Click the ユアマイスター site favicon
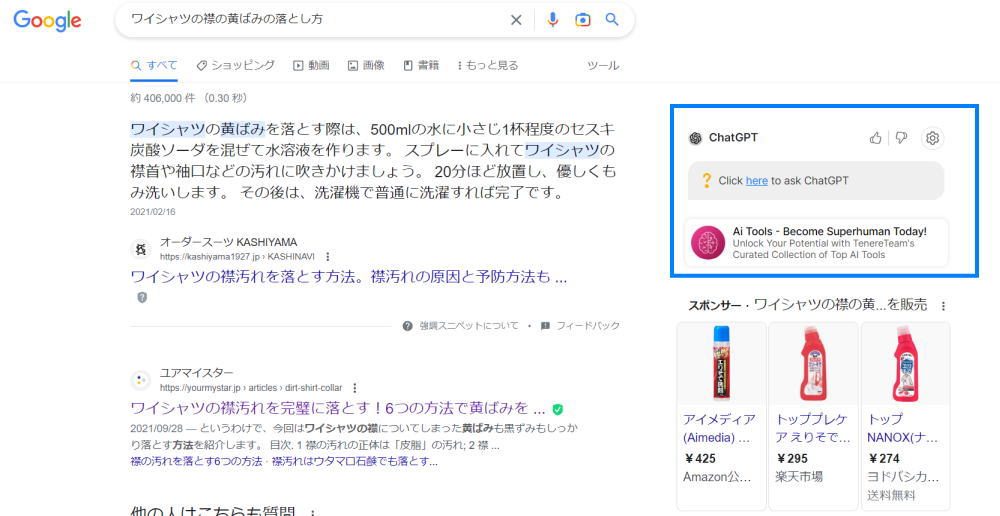This screenshot has width=1000, height=516. point(141,380)
